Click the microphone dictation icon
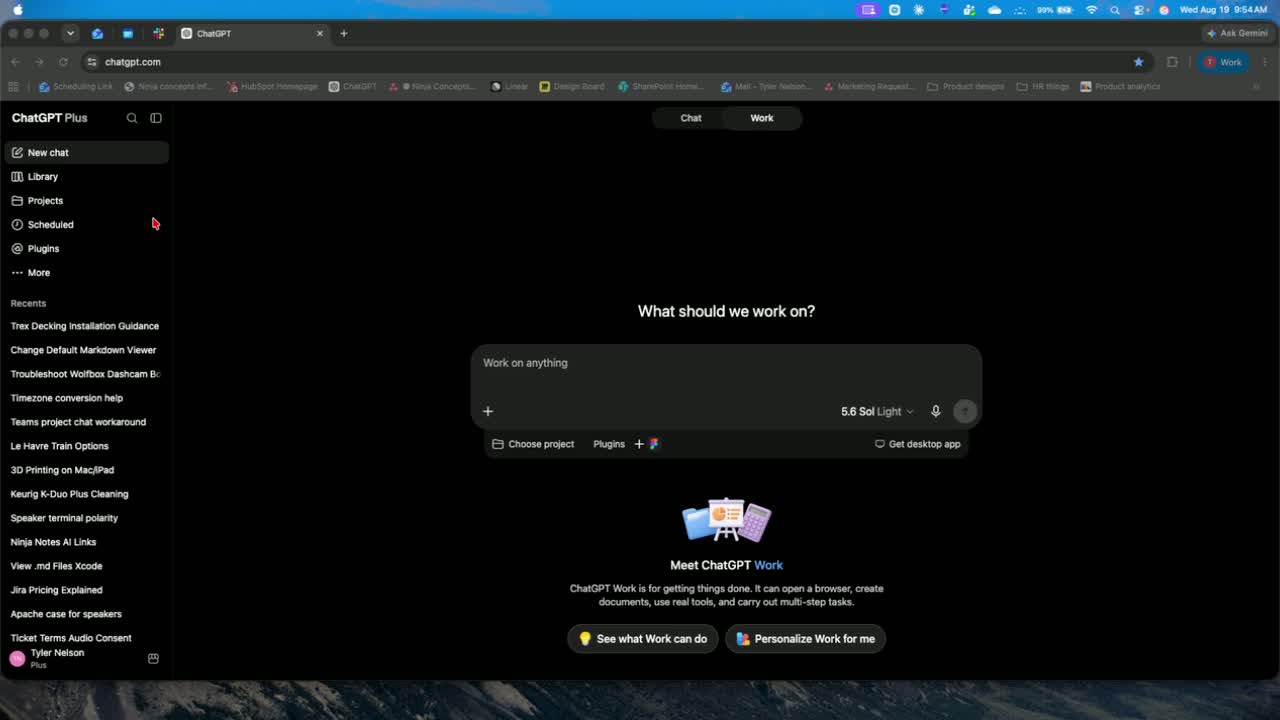Viewport: 1280px width, 720px height. (936, 411)
